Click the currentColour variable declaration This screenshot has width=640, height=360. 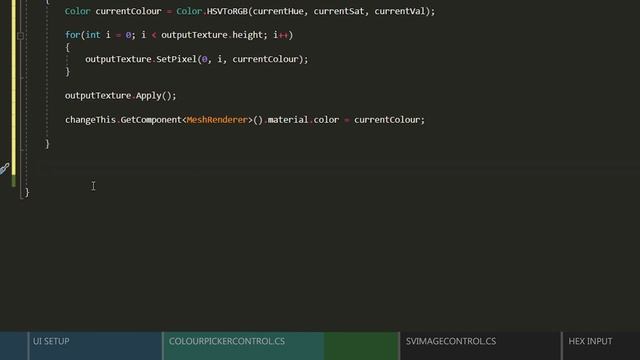pyautogui.click(x=128, y=11)
